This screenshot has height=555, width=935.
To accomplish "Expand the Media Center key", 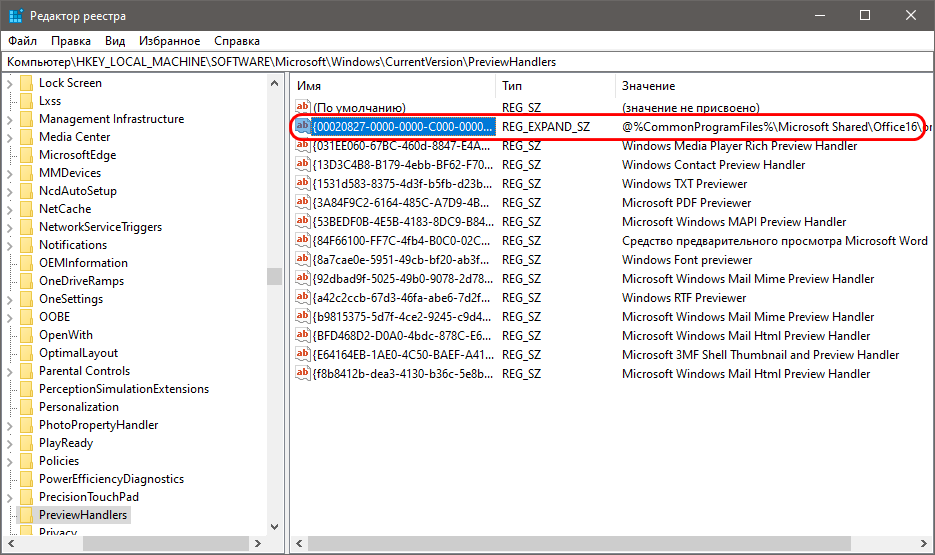I will pos(10,137).
